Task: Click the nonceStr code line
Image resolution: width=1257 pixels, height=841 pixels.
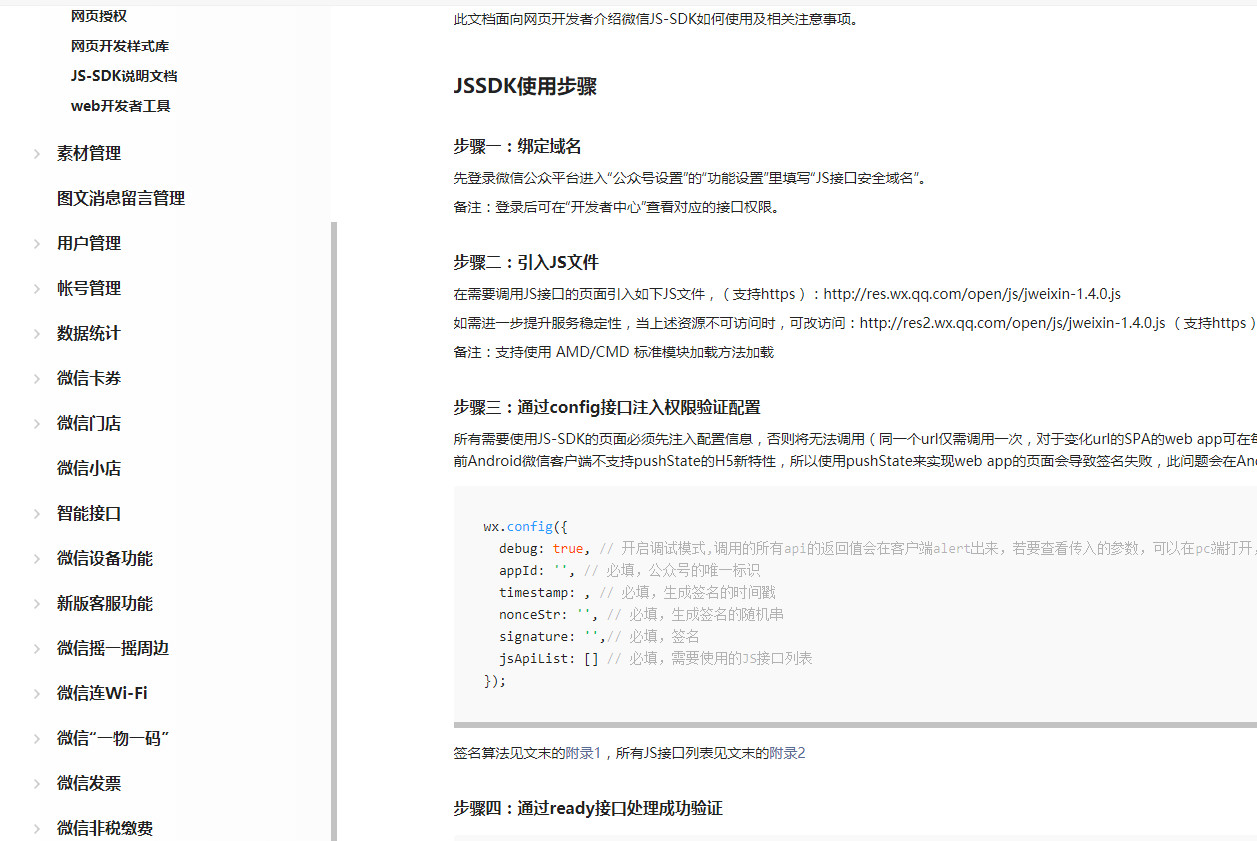Action: 641,615
